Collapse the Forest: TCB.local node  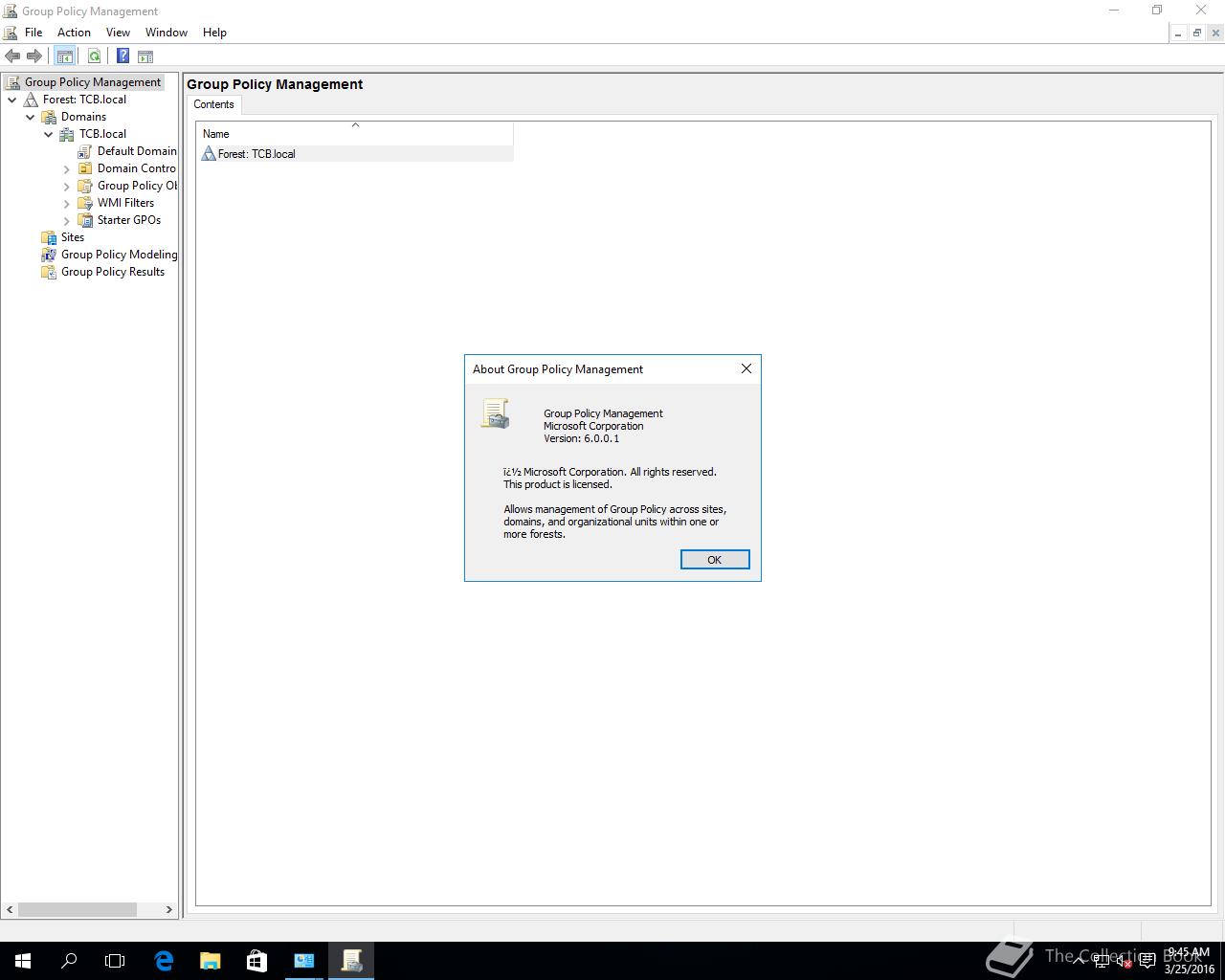12,100
